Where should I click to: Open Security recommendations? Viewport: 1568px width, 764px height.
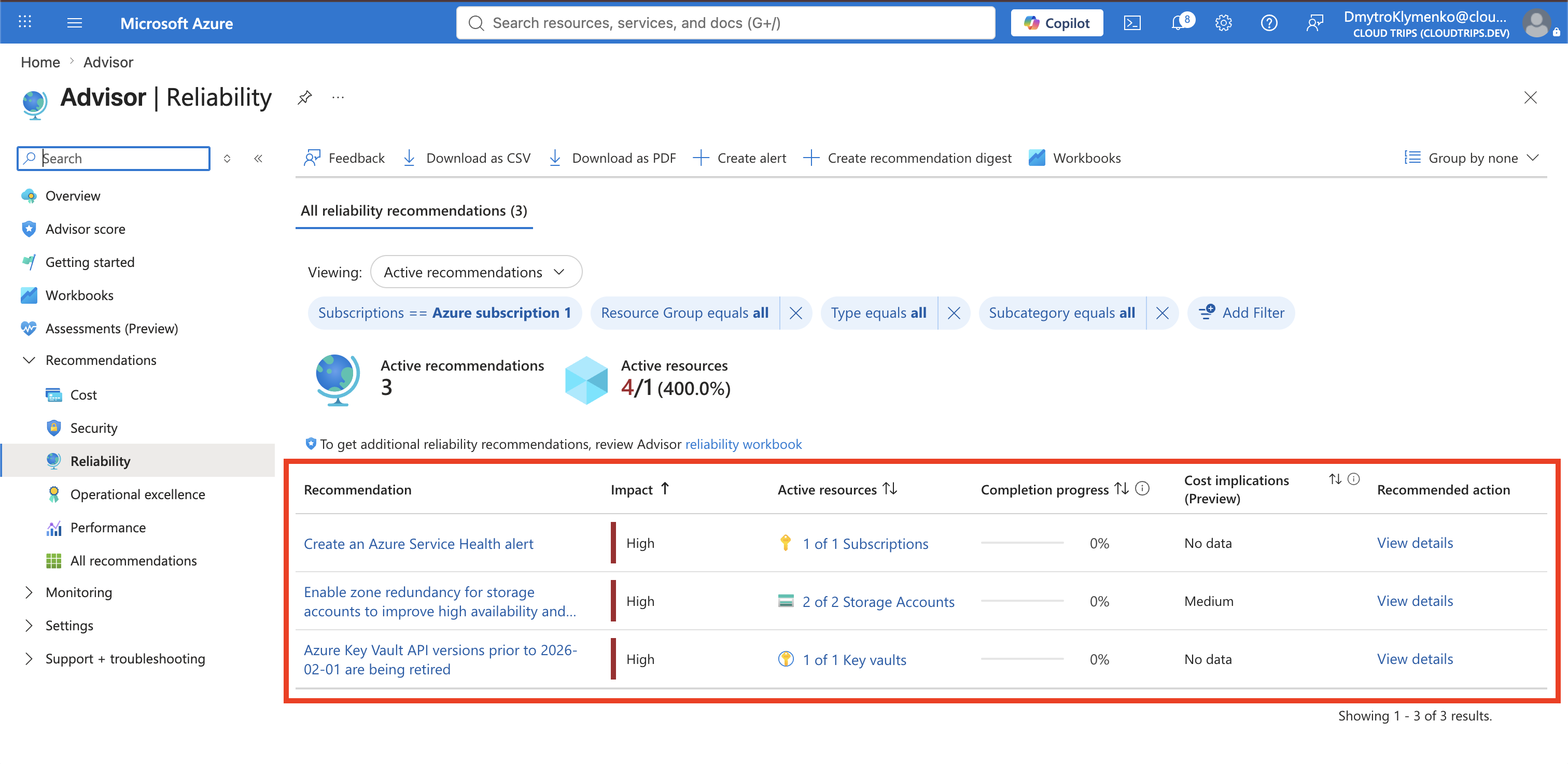coord(94,428)
